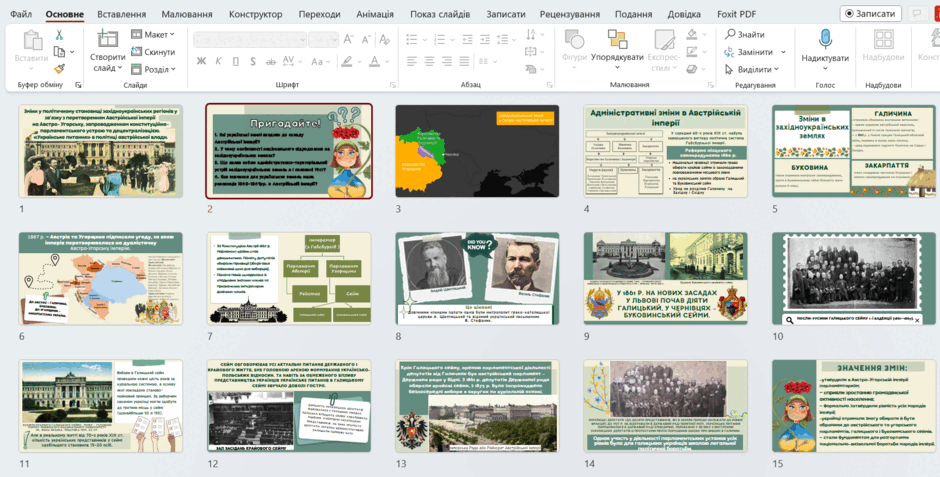
Task: Select the Format Painter brush icon
Action: click(x=59, y=69)
